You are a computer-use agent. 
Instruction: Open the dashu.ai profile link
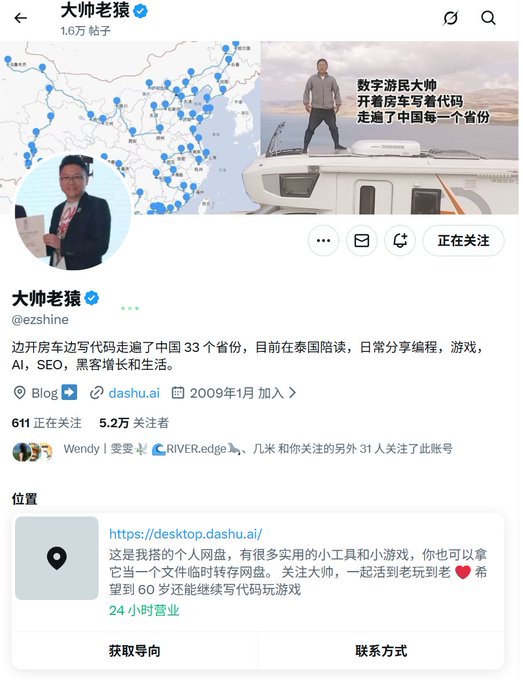click(134, 393)
